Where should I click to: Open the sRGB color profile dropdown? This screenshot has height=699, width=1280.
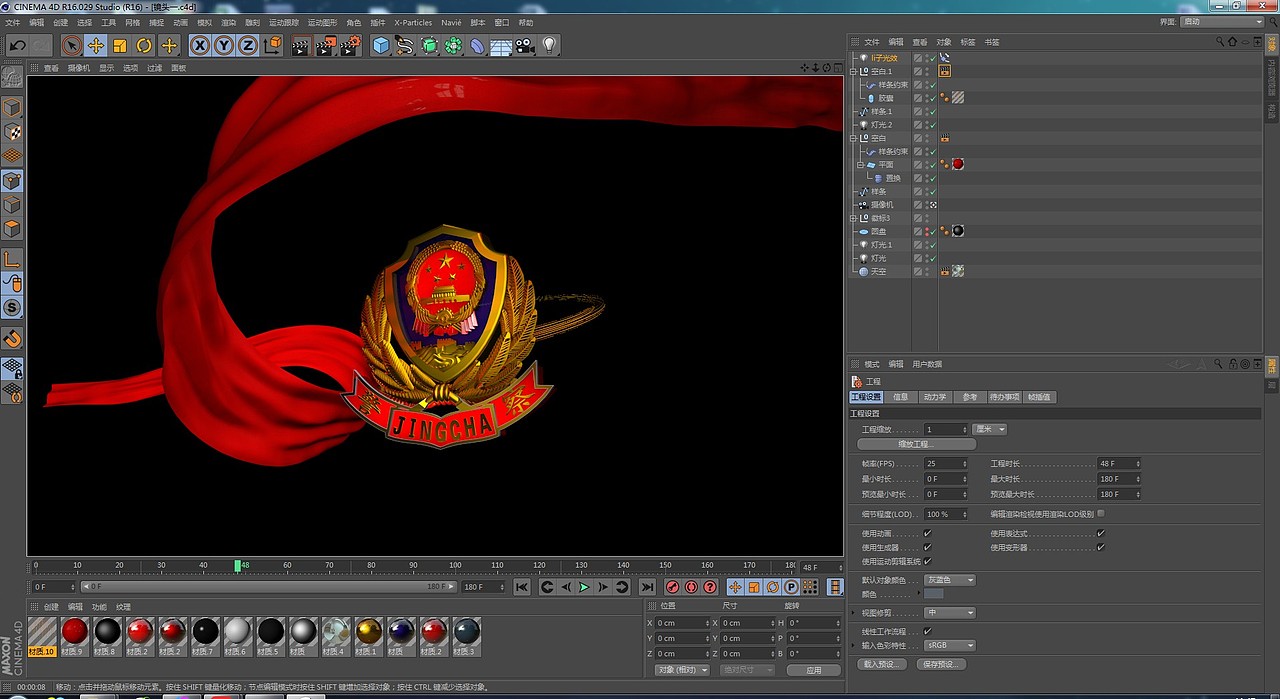click(x=950, y=646)
